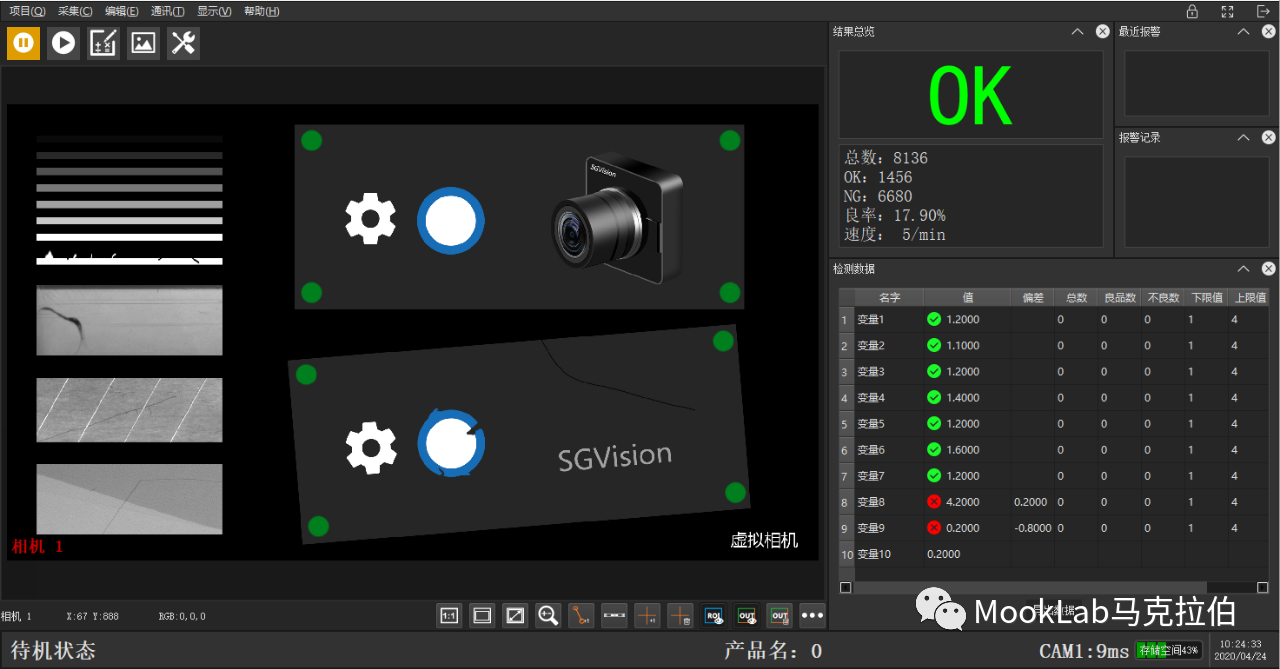Collapse the 报警记录 panel
The image size is (1280, 669).
coord(1243,137)
